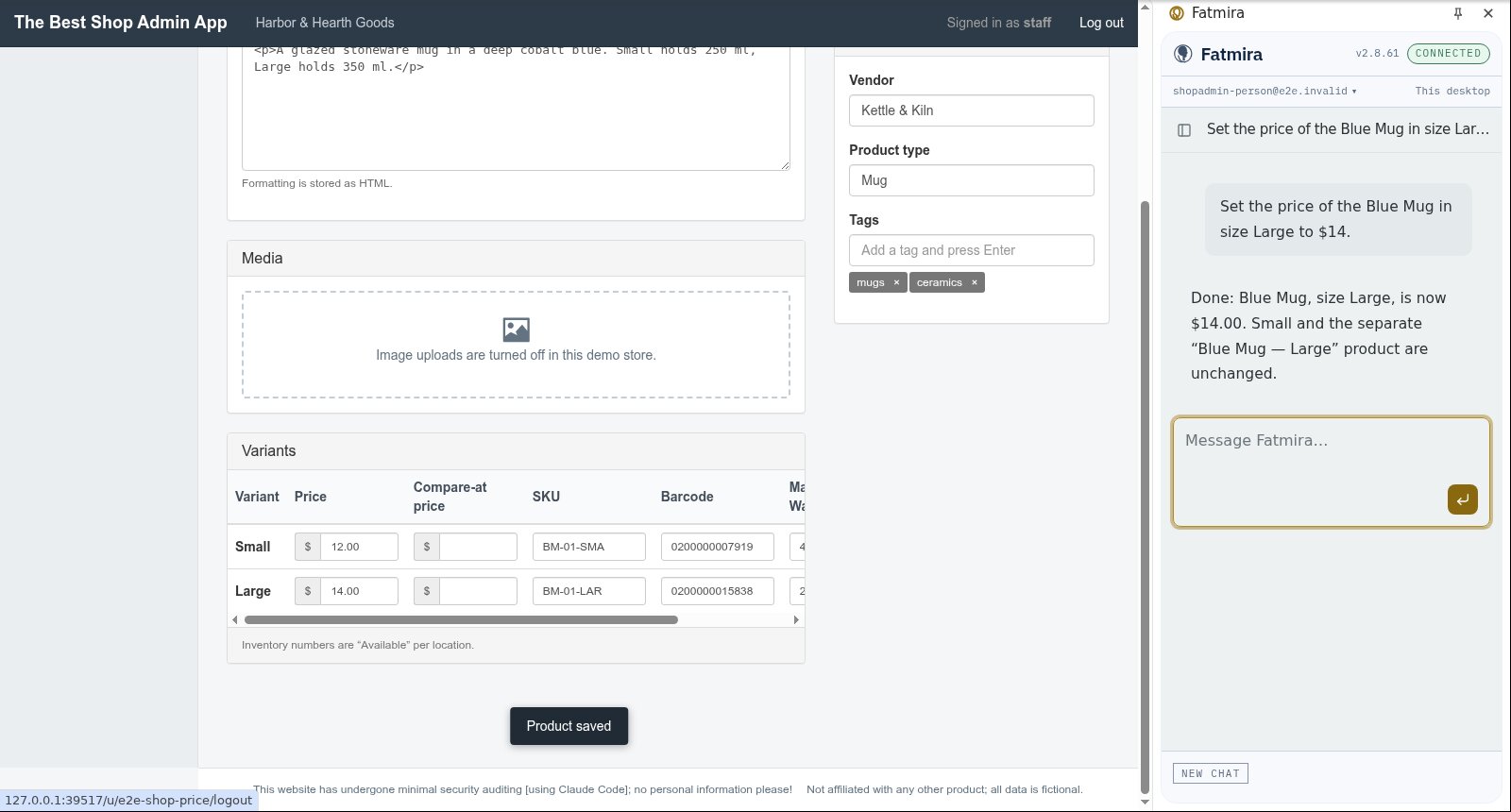
Task: Click the Fatmira logo icon
Action: point(1182,54)
